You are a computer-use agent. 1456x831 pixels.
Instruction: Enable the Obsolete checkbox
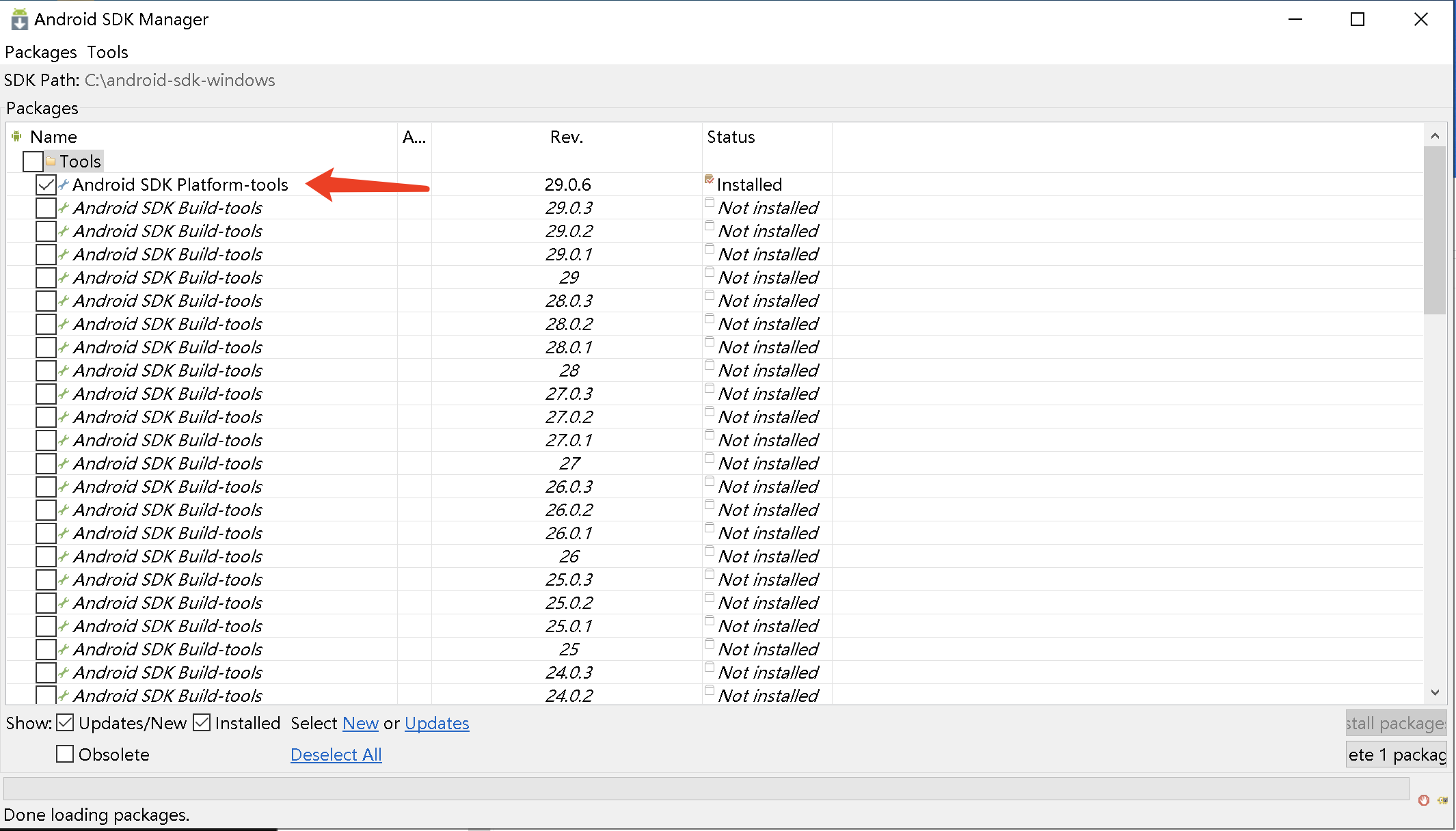point(65,754)
